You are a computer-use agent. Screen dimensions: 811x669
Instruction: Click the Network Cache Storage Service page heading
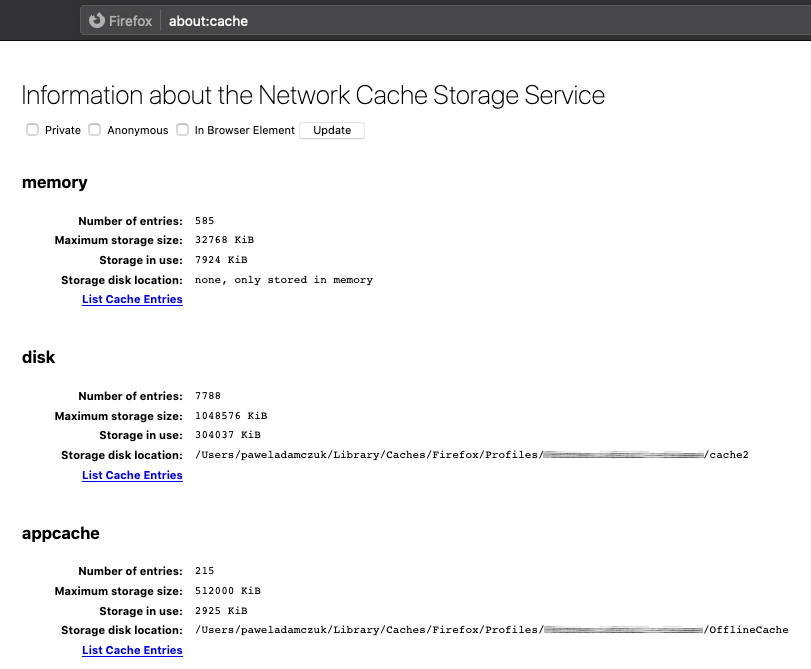(313, 95)
